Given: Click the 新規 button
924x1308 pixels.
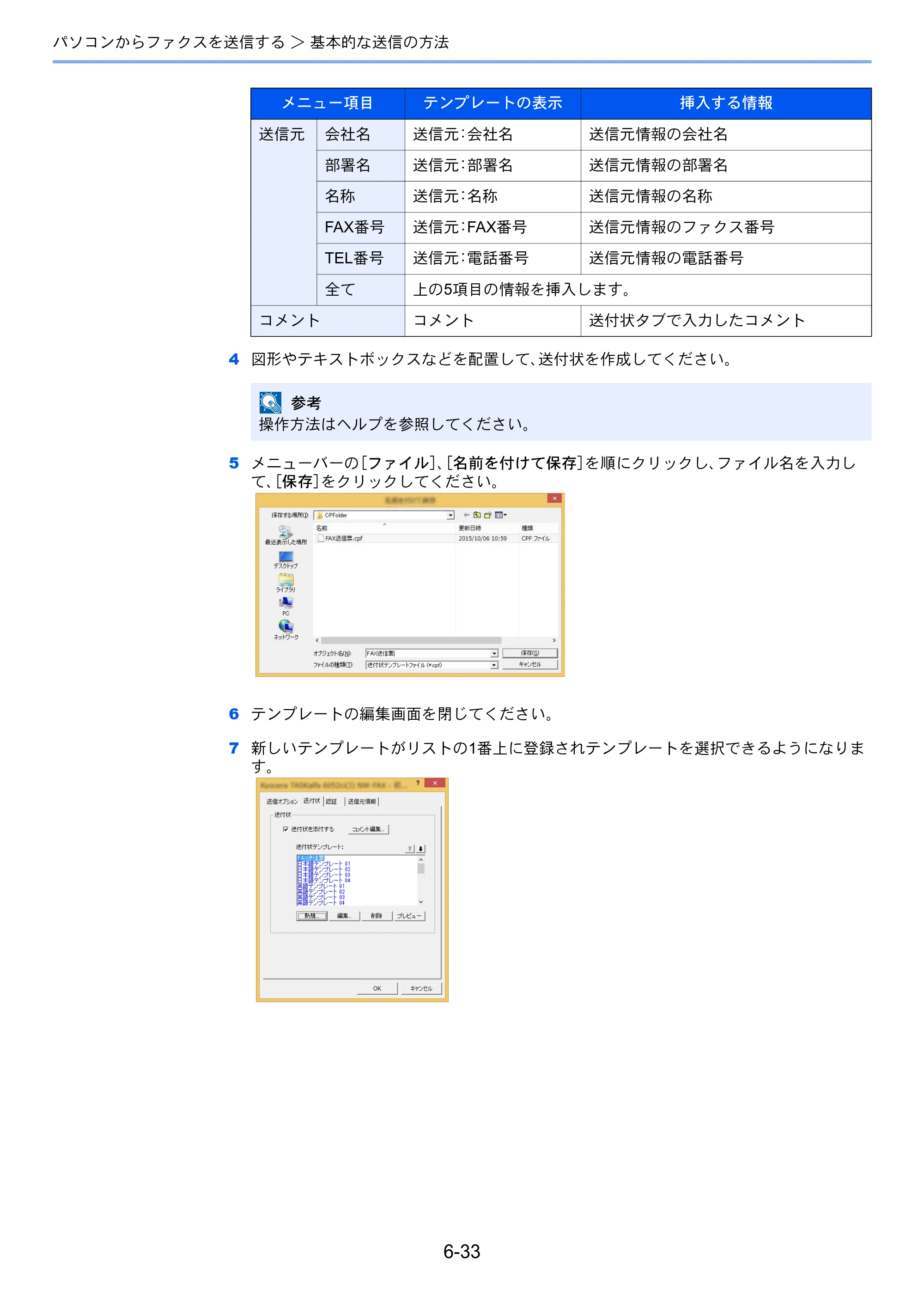Looking at the screenshot, I should pos(311,916).
